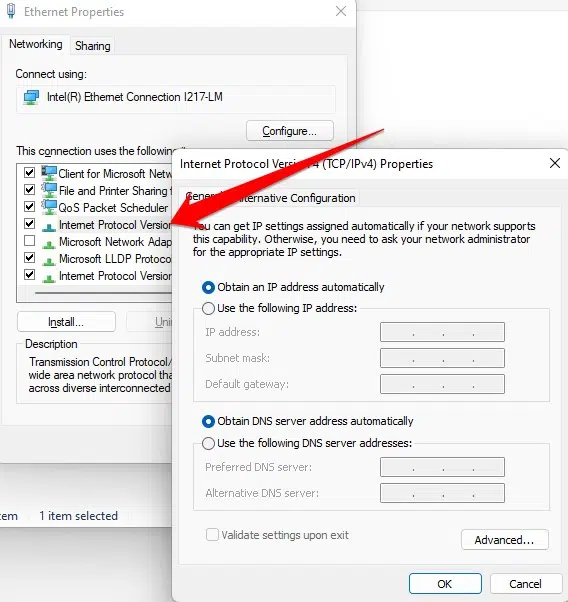Select the Microsoft LLDP Protocol icon
This screenshot has height=602, width=568.
(x=48, y=261)
